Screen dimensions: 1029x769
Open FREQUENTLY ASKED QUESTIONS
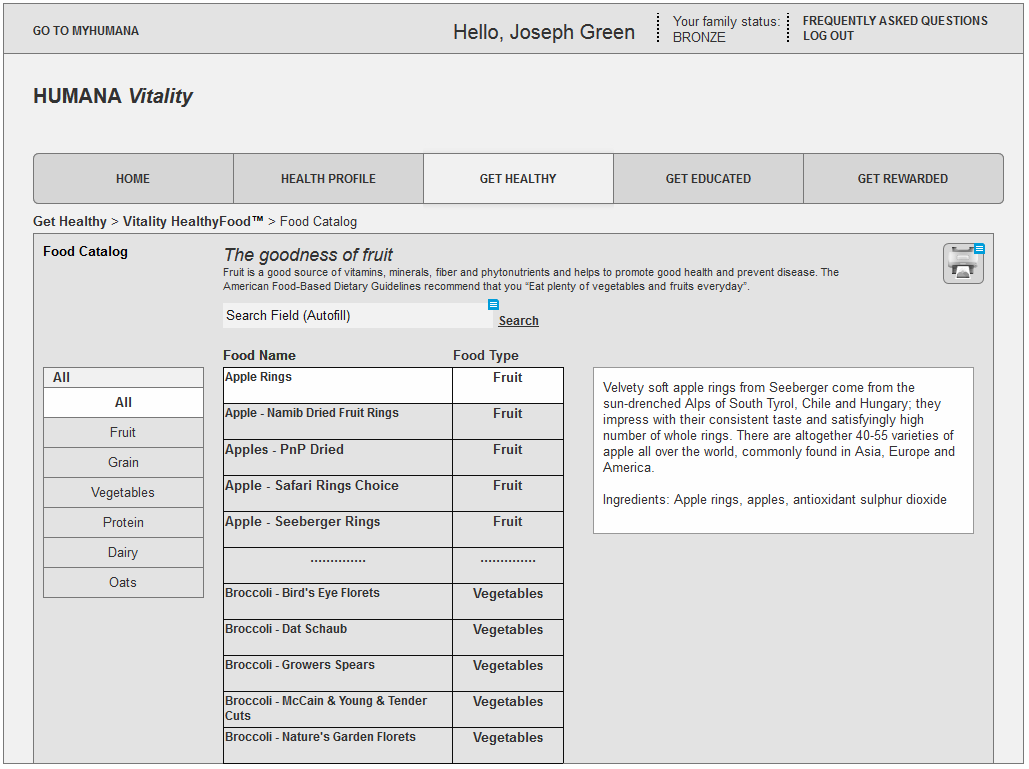point(895,21)
